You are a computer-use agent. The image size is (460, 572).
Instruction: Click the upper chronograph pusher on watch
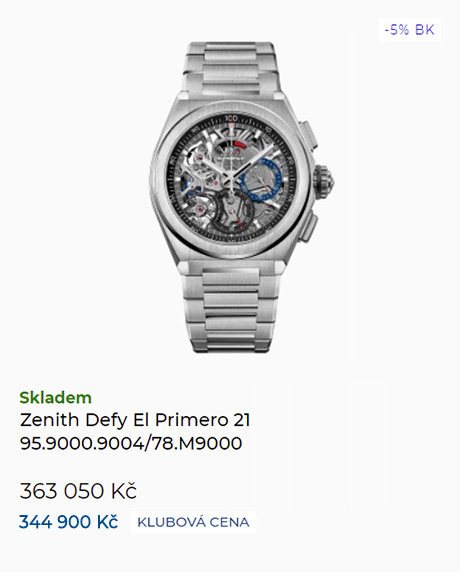[x=308, y=135]
